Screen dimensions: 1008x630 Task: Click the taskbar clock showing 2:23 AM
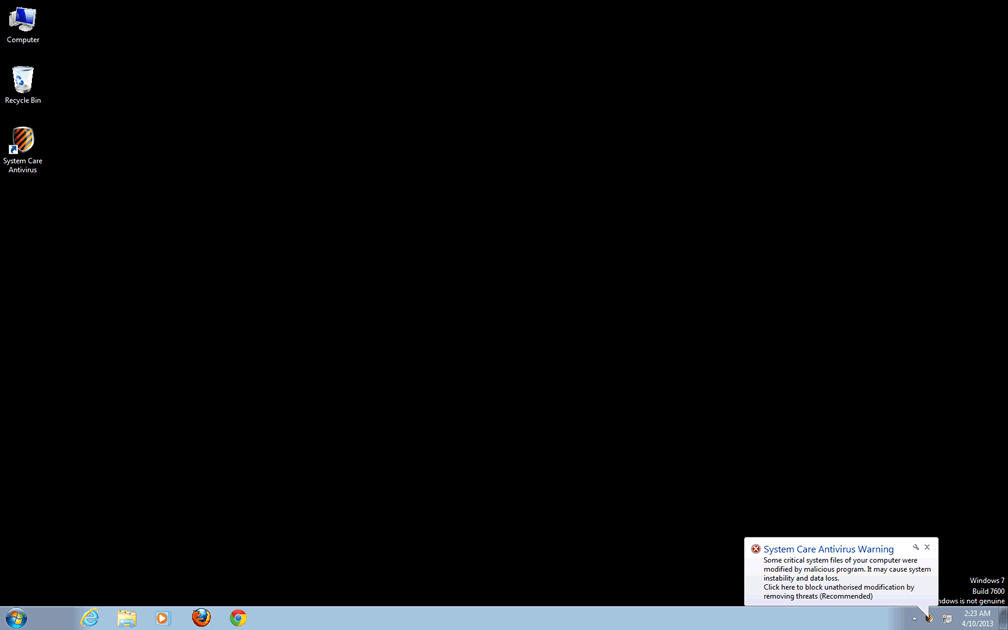click(x=977, y=618)
